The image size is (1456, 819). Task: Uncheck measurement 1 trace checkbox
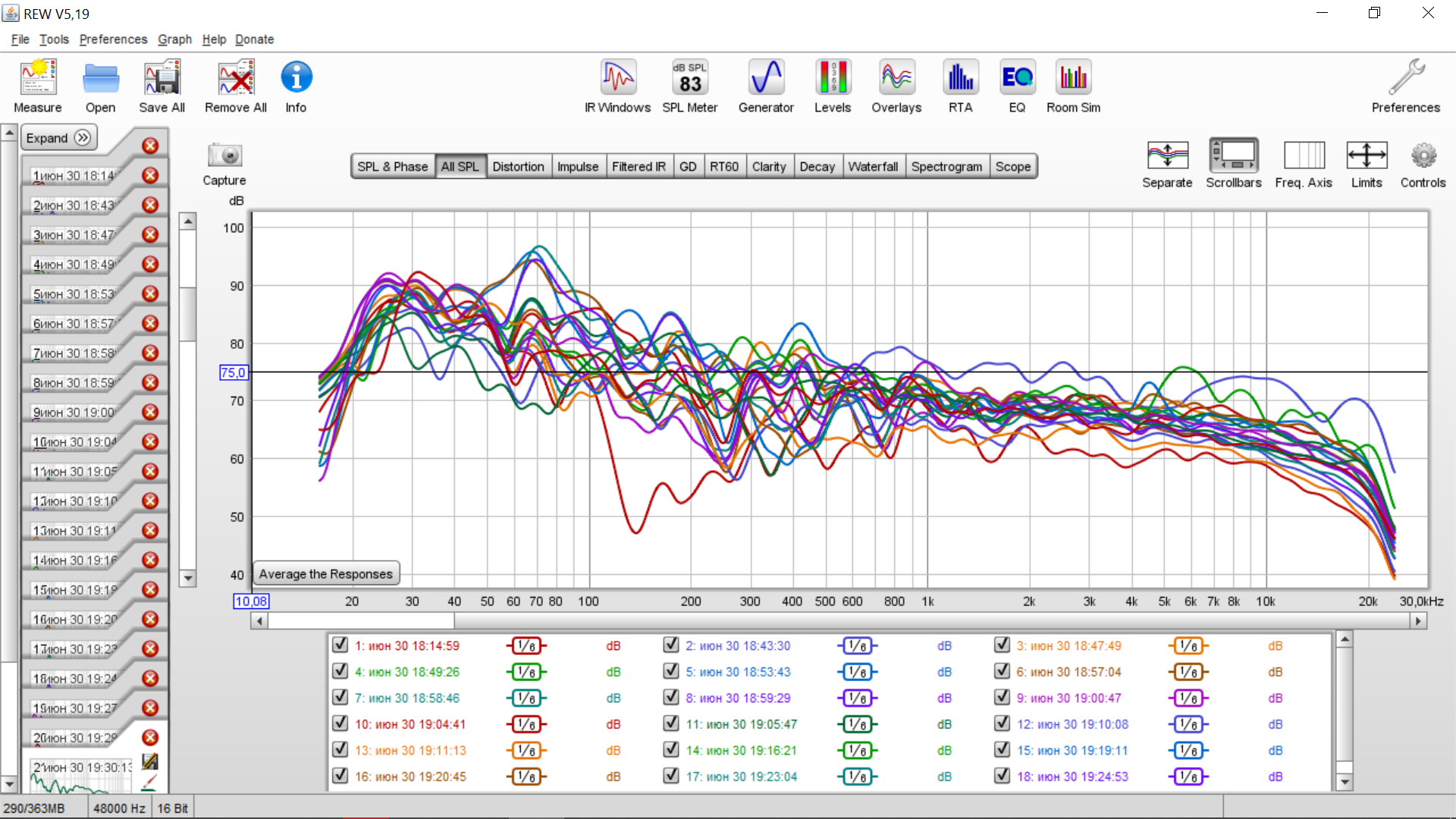[340, 645]
